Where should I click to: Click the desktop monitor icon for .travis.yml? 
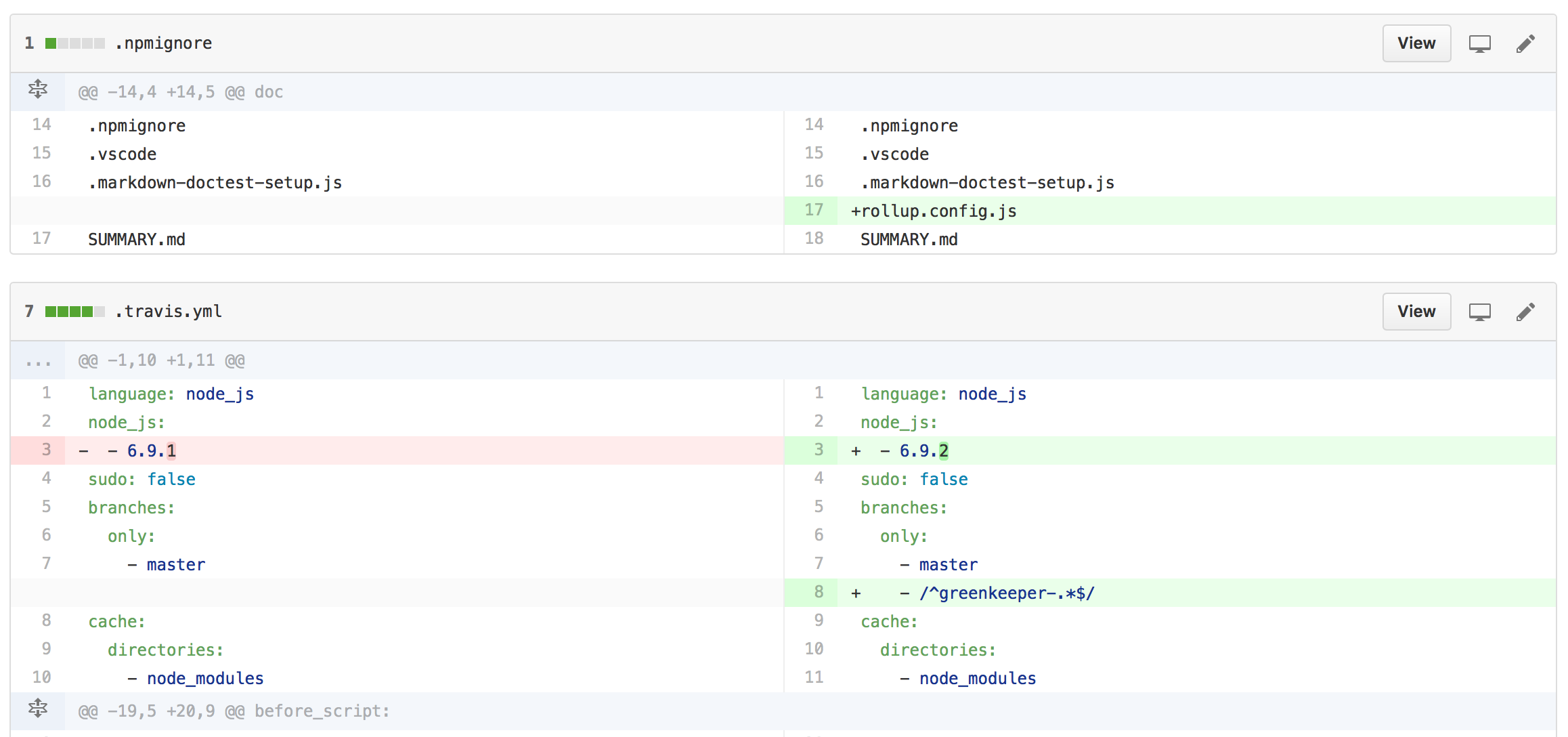[x=1479, y=312]
